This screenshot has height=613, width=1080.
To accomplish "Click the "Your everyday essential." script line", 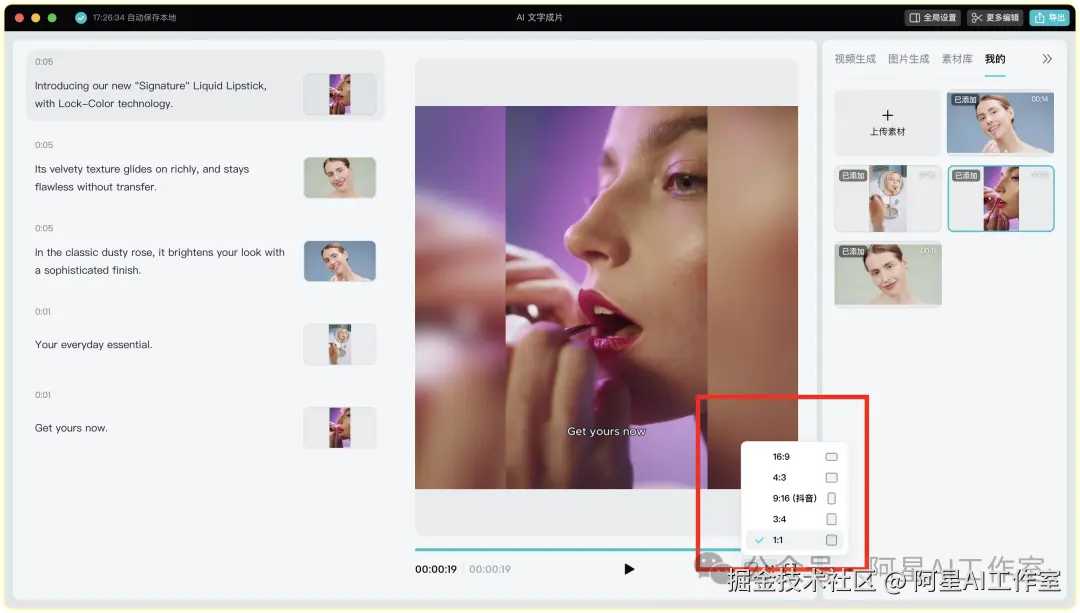I will pyautogui.click(x=94, y=344).
